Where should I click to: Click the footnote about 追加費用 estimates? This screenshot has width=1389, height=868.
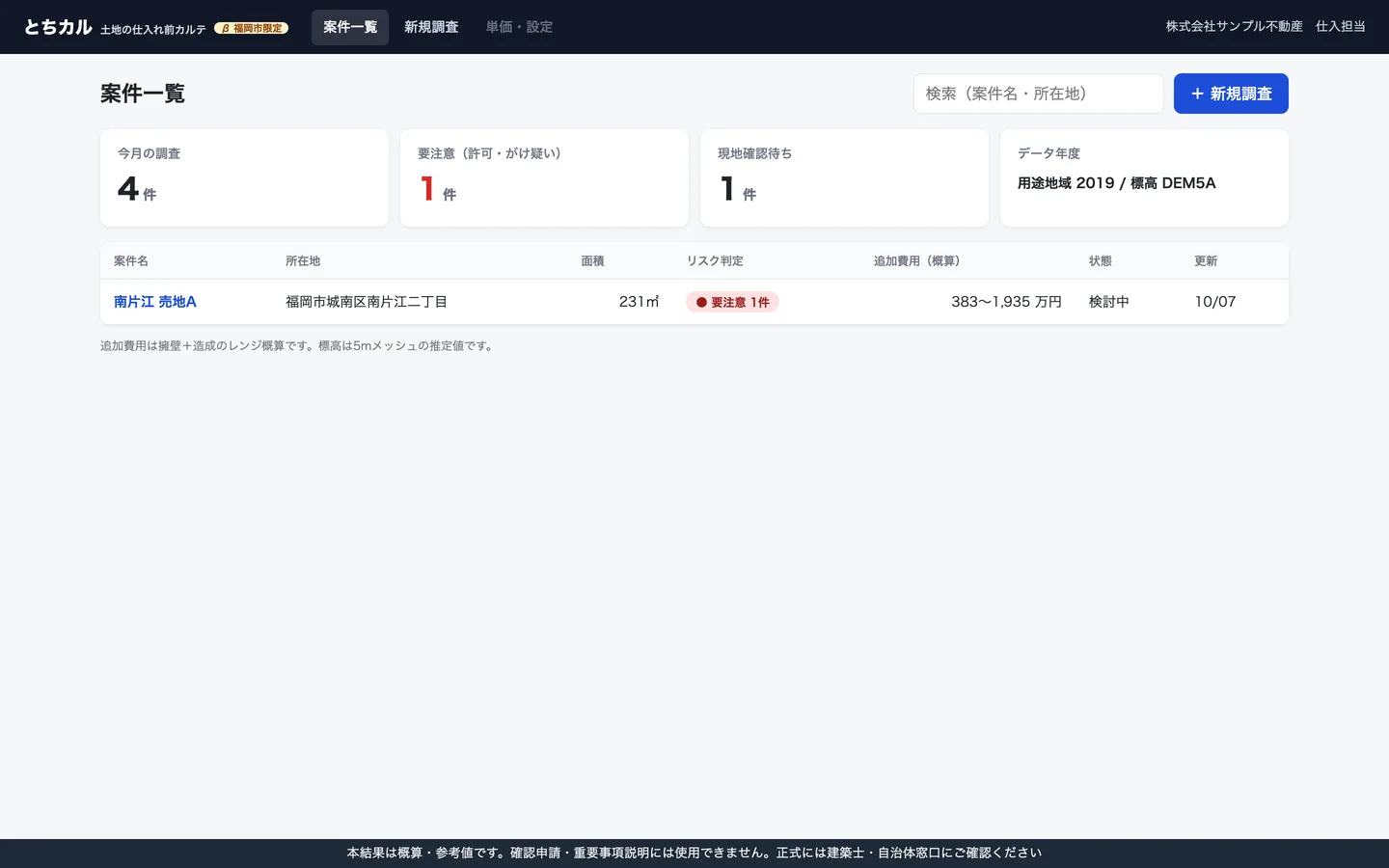point(299,346)
